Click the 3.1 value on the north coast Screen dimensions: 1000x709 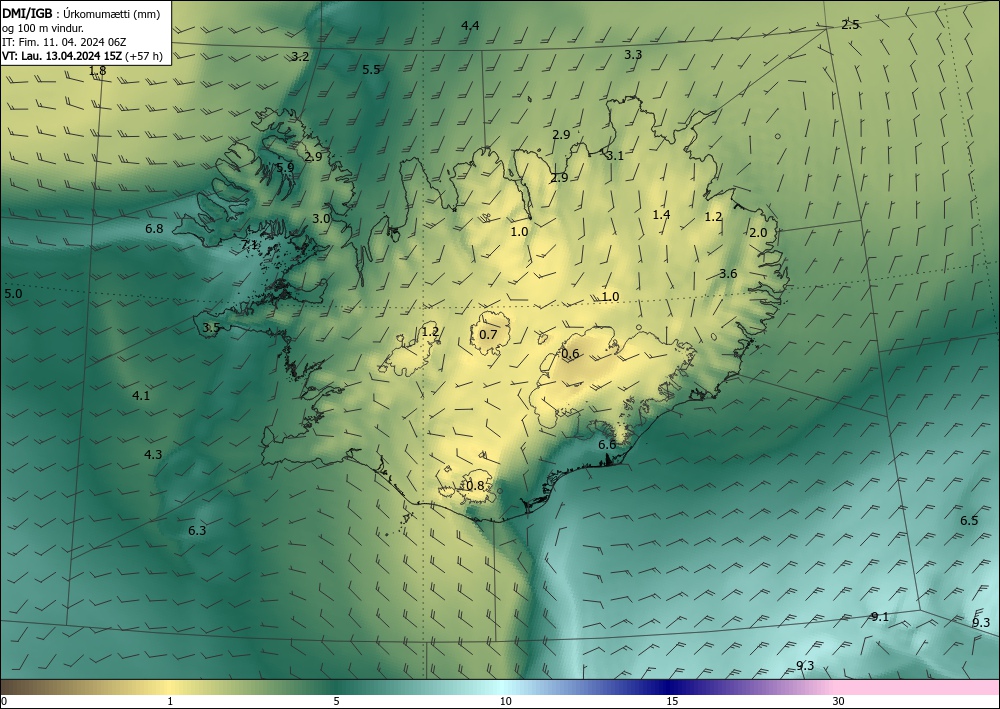615,156
